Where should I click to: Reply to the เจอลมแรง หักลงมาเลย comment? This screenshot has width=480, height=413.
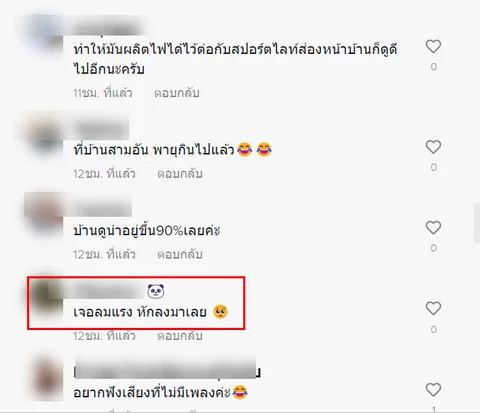(180, 336)
